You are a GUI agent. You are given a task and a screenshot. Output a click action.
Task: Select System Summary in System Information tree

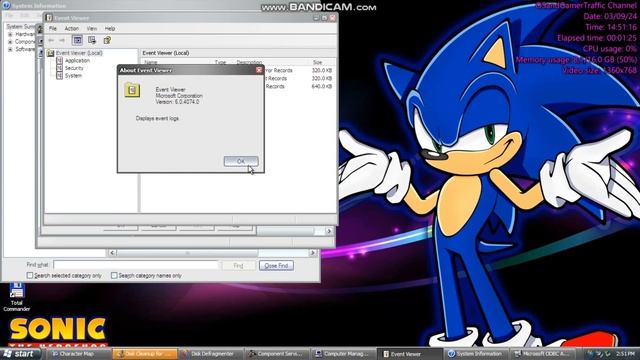20,27
